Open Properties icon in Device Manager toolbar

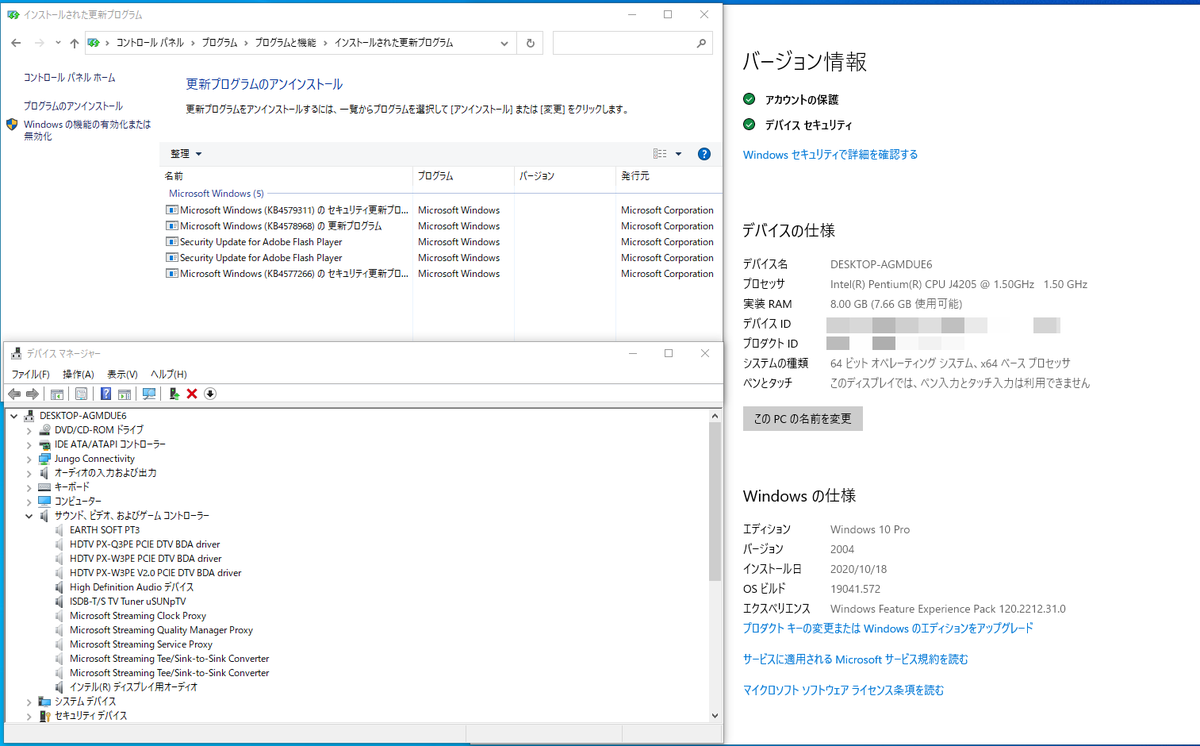tap(81, 394)
